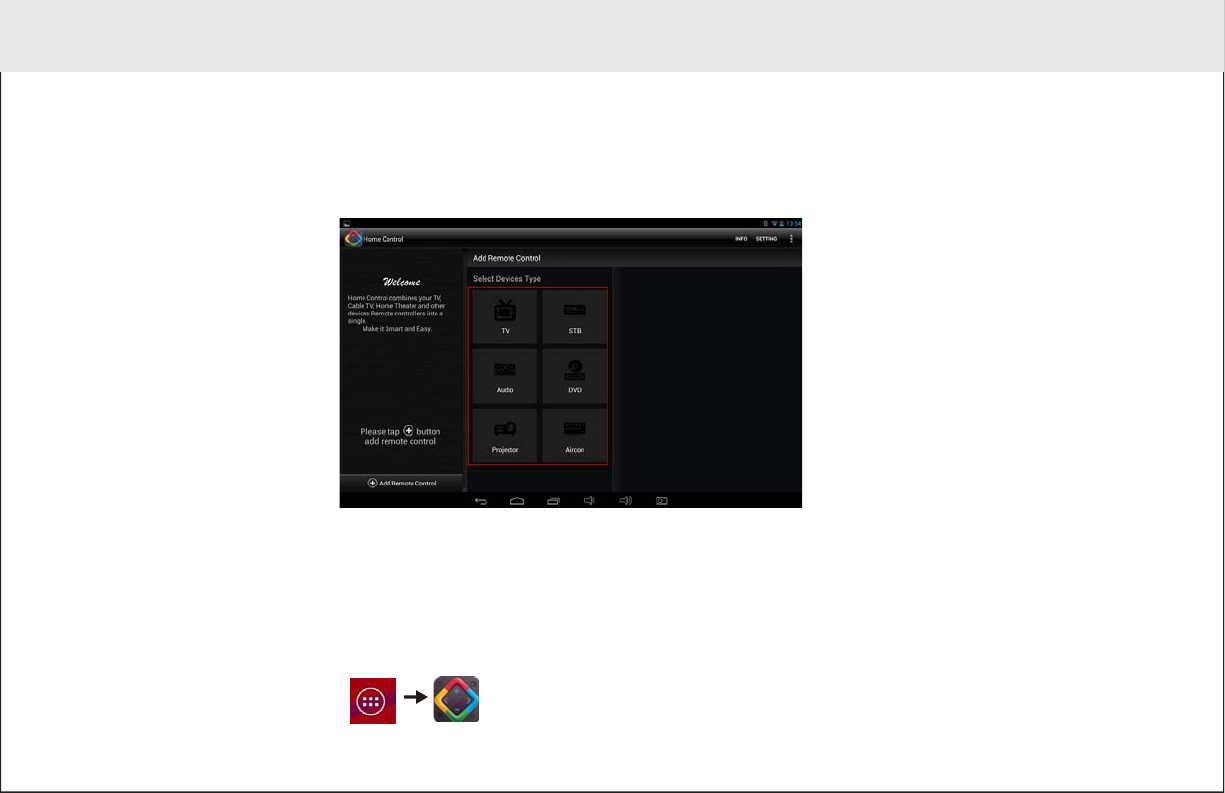The width and height of the screenshot is (1225, 793).
Task: Tap the Add Remote Control button
Action: point(402,482)
